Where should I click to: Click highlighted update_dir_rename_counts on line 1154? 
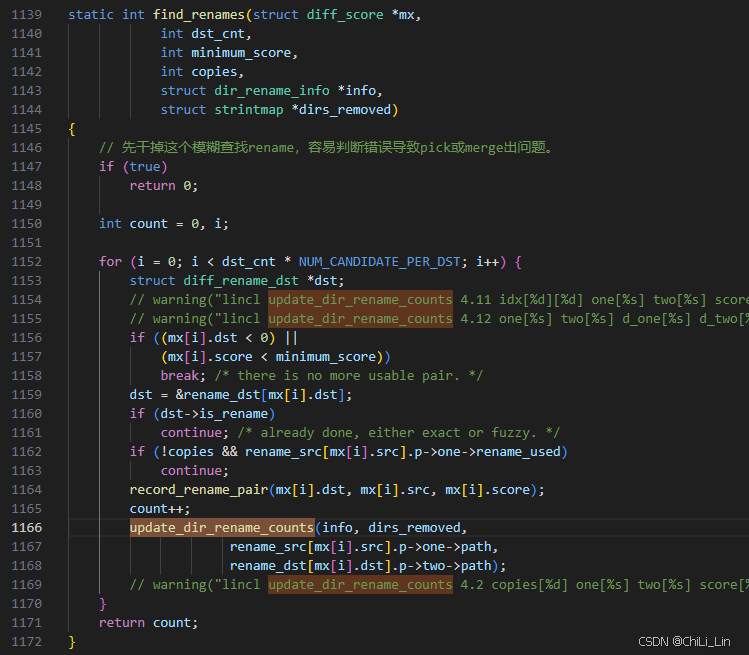coord(360,300)
